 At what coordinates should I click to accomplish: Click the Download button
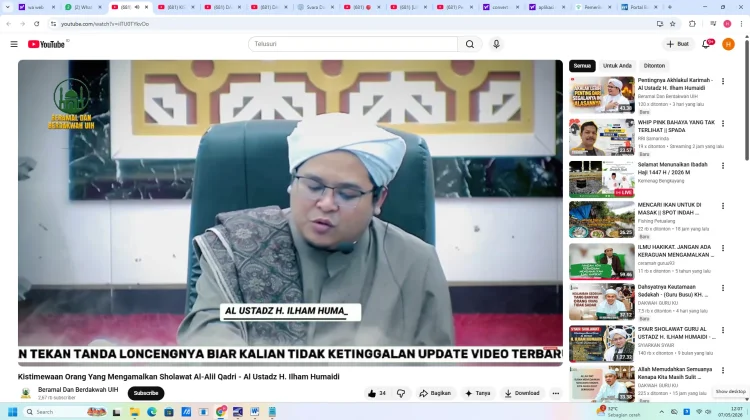pos(522,393)
